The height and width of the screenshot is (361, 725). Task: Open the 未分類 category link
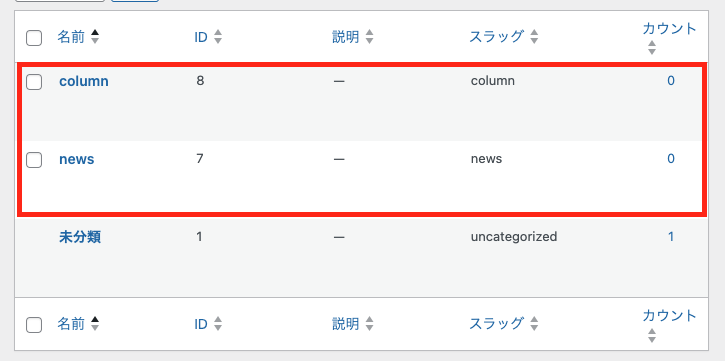80,237
